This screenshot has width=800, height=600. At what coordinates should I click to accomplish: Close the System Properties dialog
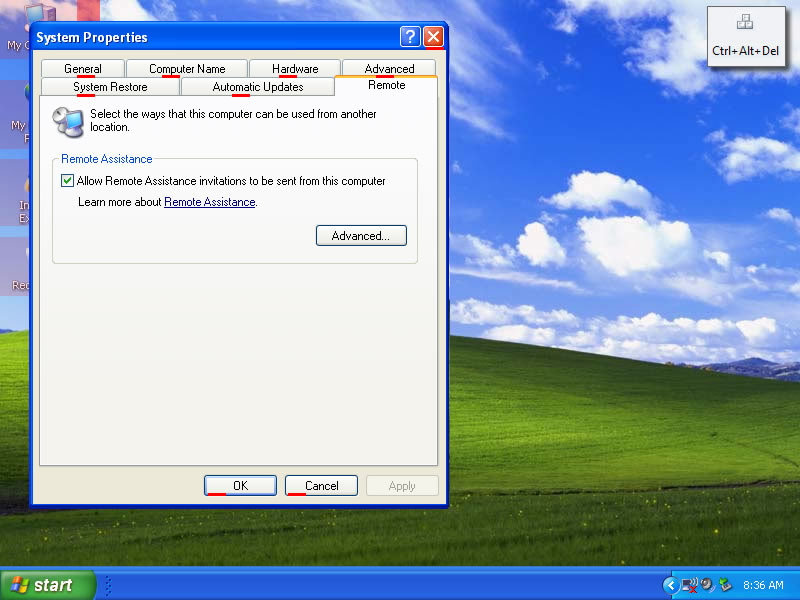(434, 37)
